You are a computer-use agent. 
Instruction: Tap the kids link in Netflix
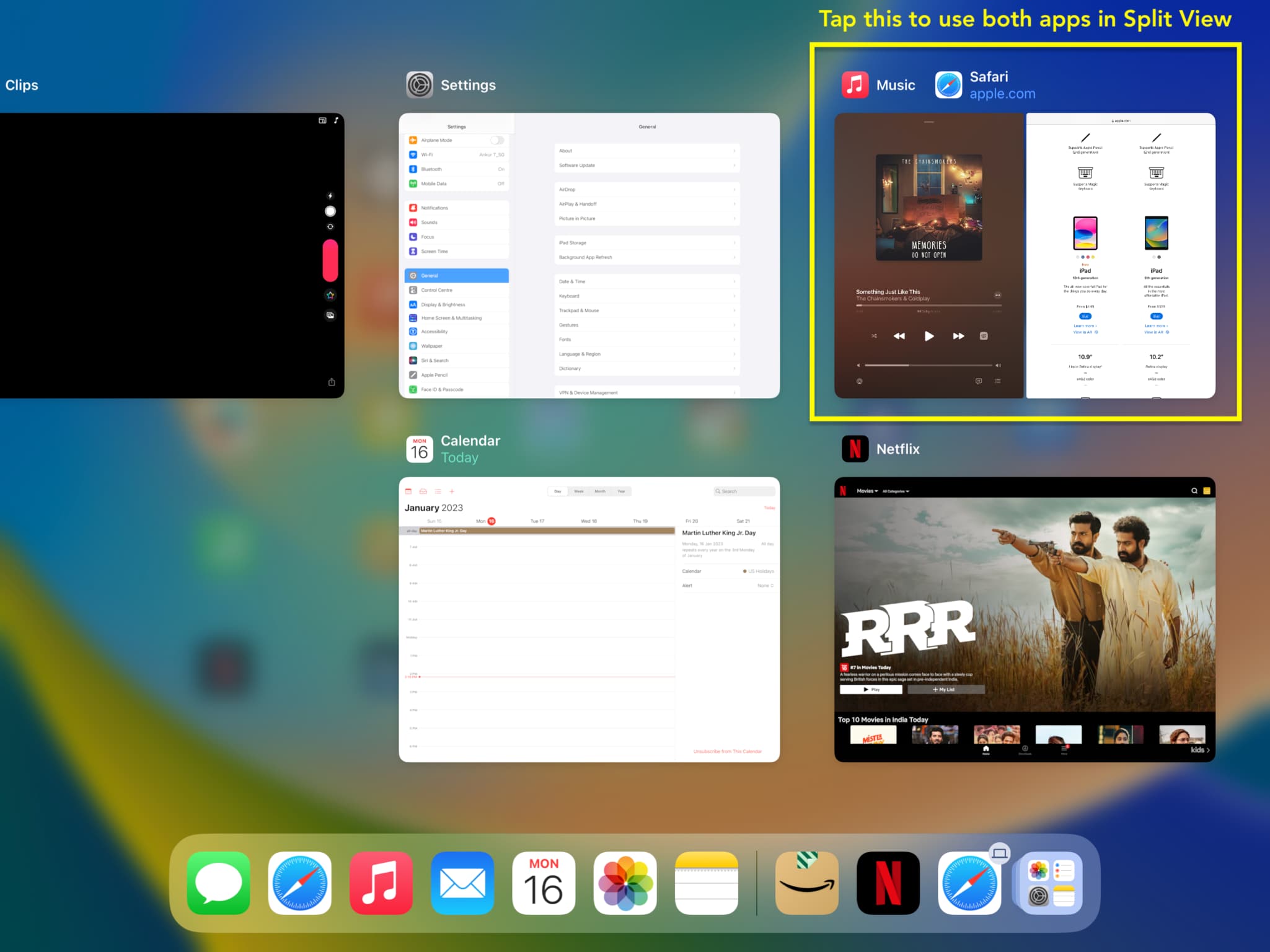click(x=1200, y=750)
